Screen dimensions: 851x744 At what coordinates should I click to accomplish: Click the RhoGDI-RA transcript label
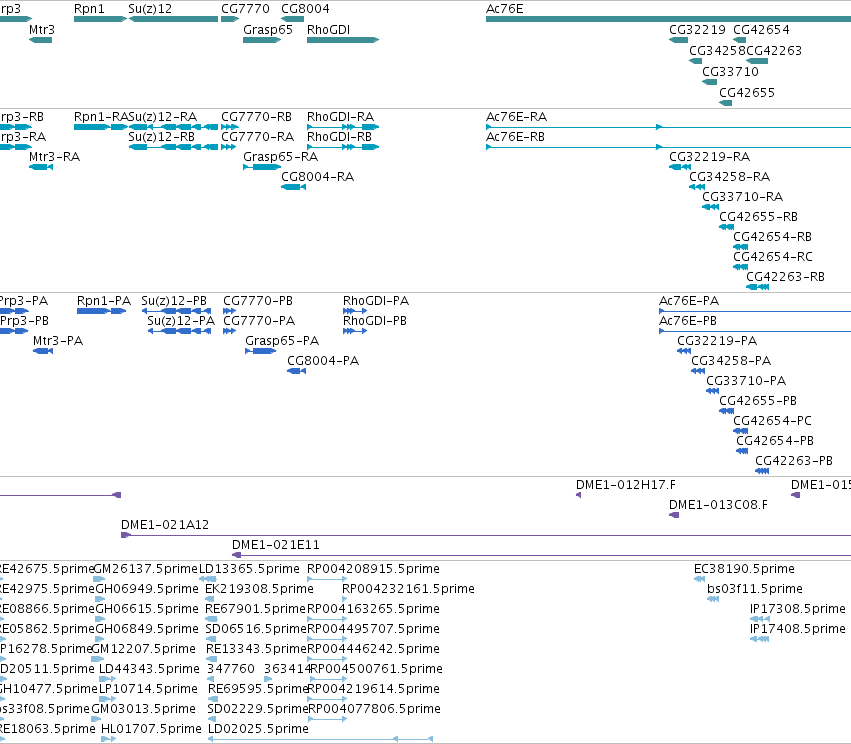[340, 117]
